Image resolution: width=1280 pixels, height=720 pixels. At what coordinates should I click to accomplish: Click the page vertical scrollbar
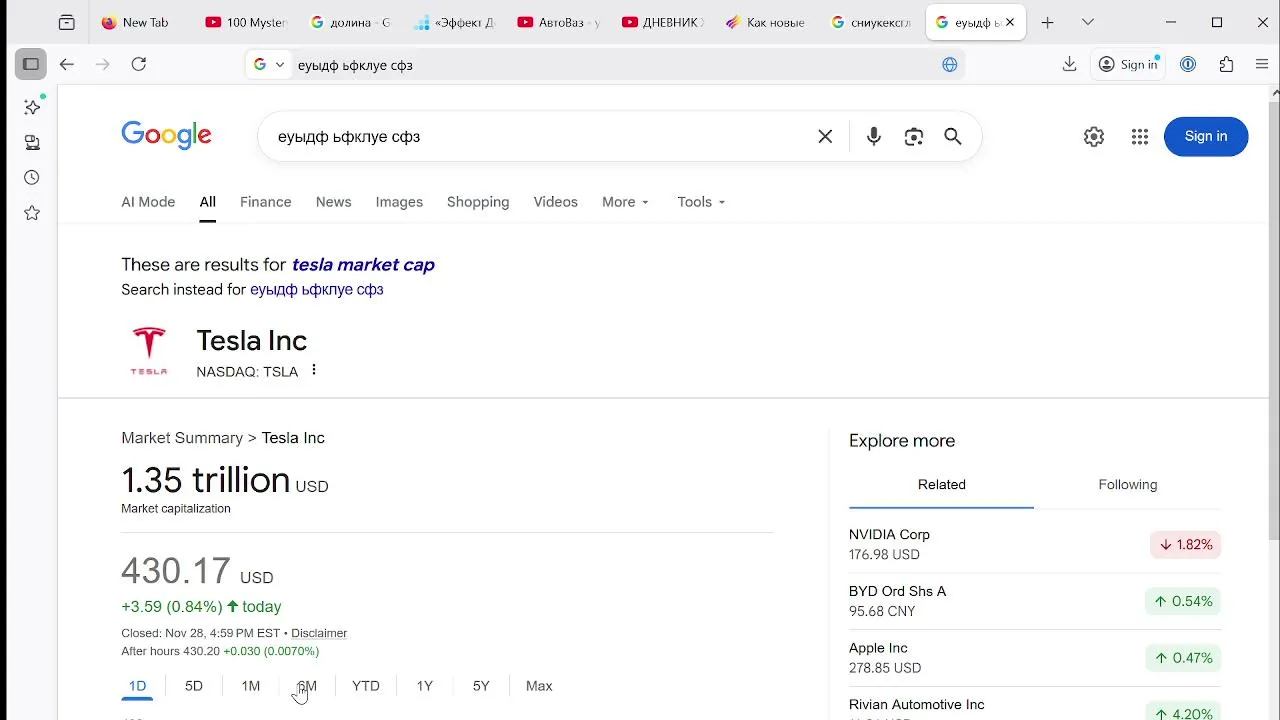(1273, 300)
